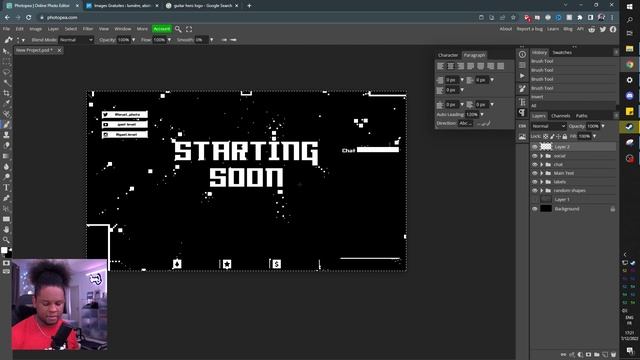Open the Report a bug link

[529, 29]
